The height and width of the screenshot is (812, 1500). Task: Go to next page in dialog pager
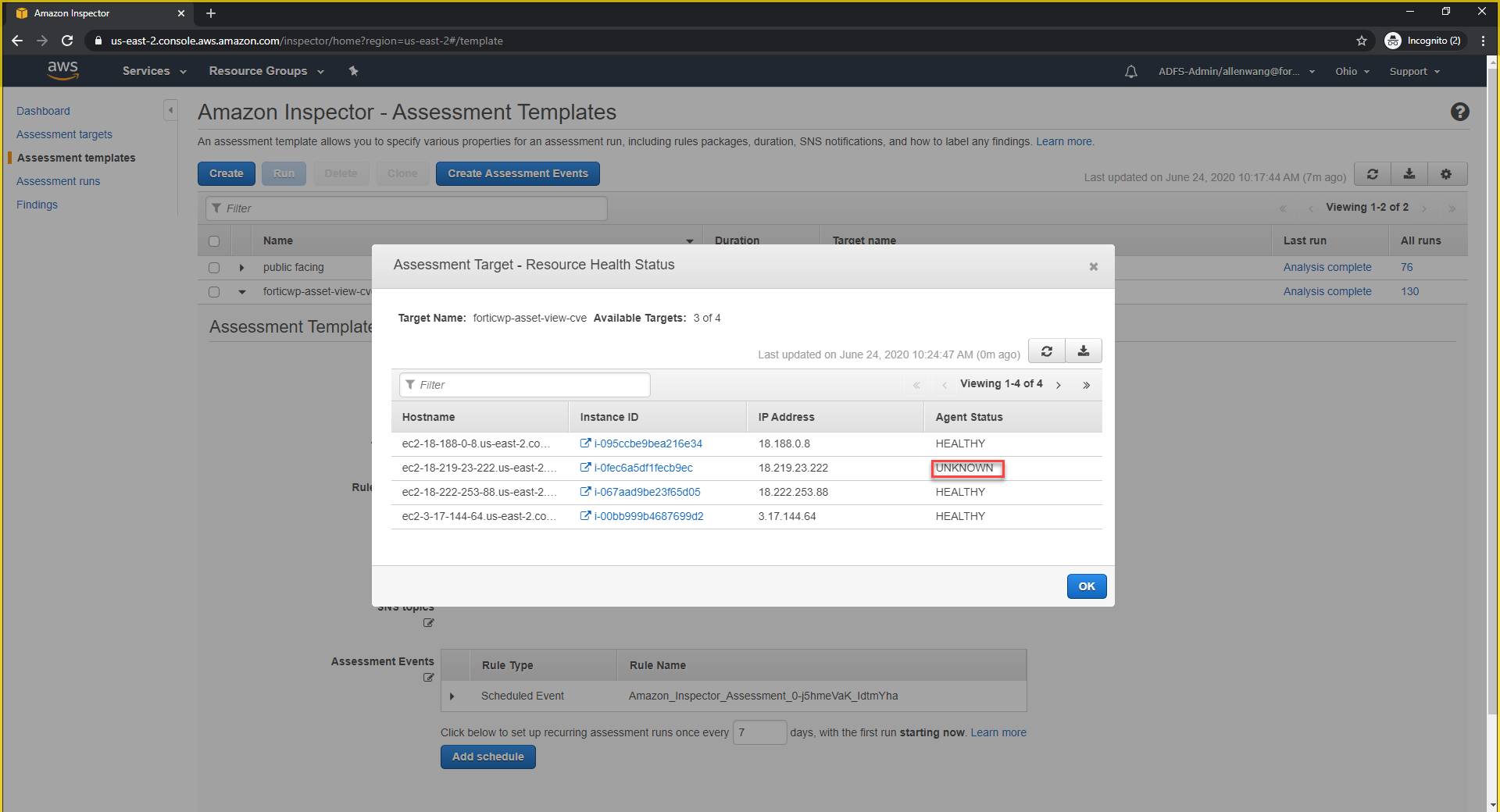1059,385
